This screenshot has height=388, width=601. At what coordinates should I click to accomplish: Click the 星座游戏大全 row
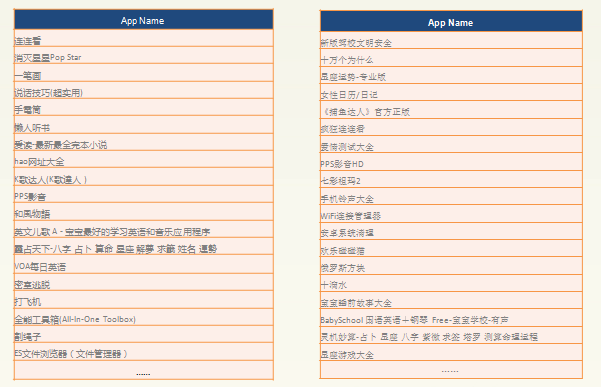click(x=451, y=353)
